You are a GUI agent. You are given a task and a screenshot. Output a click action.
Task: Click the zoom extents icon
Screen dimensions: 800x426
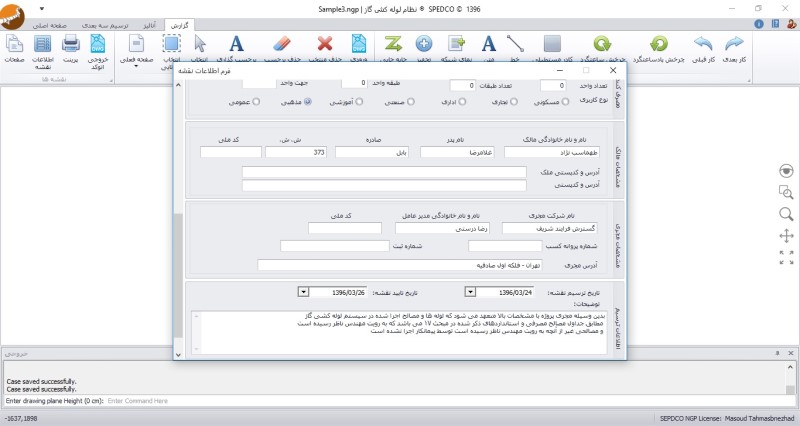pos(786,257)
